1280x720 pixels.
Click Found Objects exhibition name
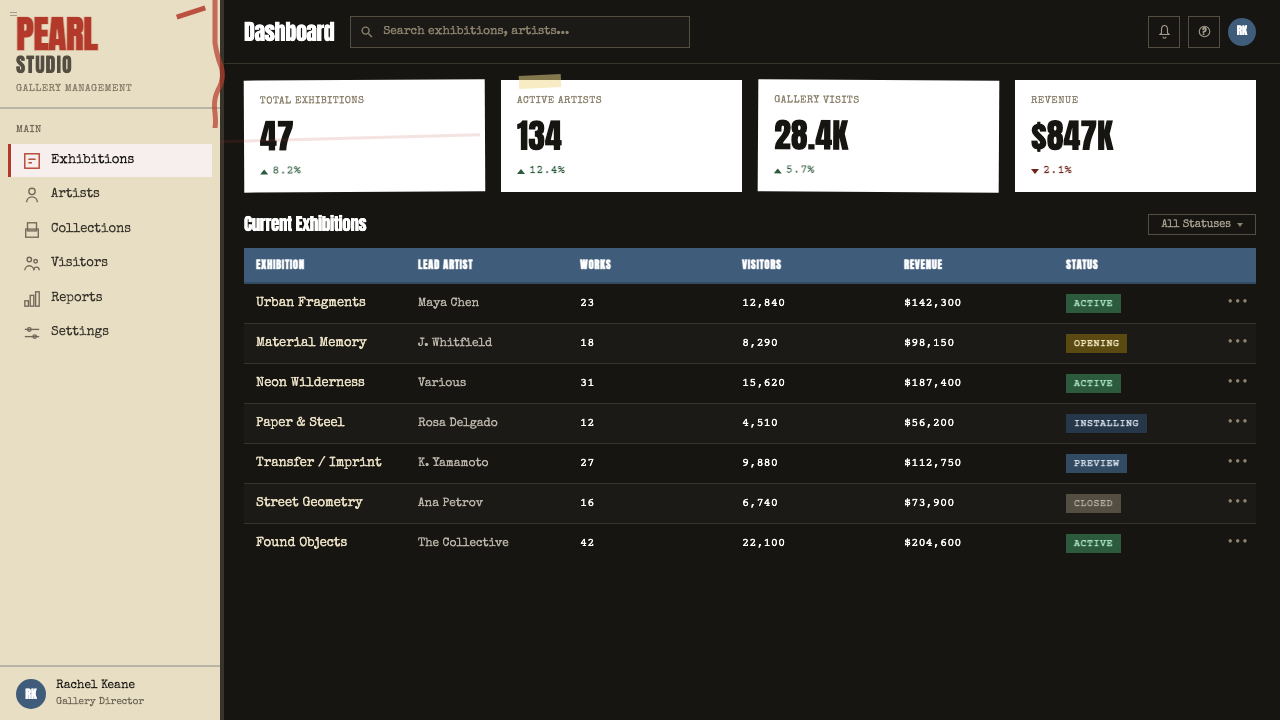pyautogui.click(x=301, y=542)
